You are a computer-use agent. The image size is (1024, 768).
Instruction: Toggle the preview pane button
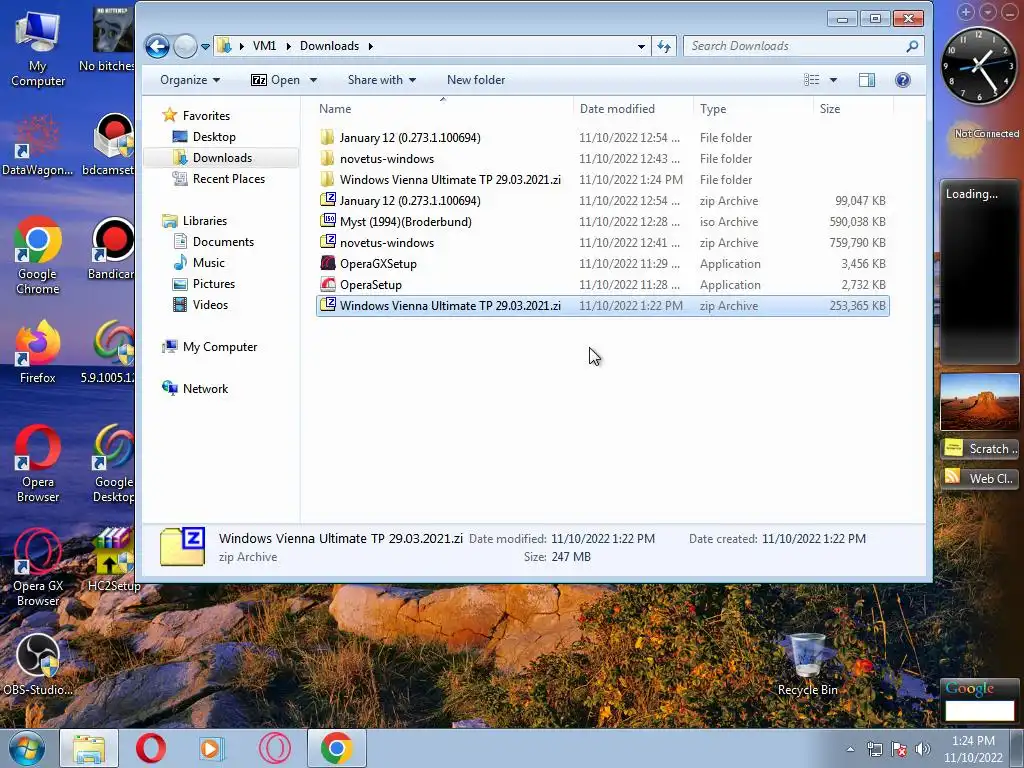click(x=867, y=80)
